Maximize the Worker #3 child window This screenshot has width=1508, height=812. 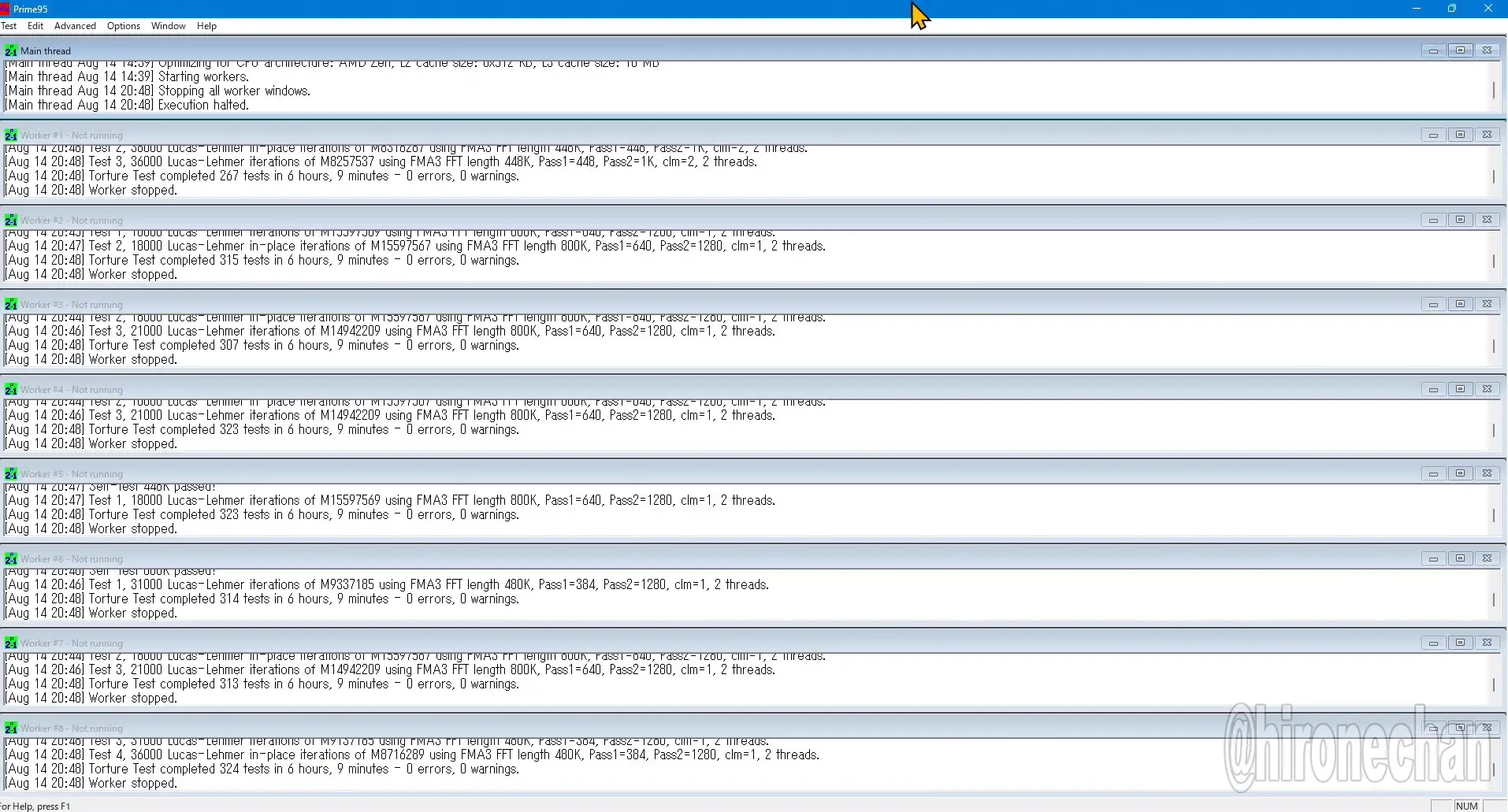(x=1460, y=304)
